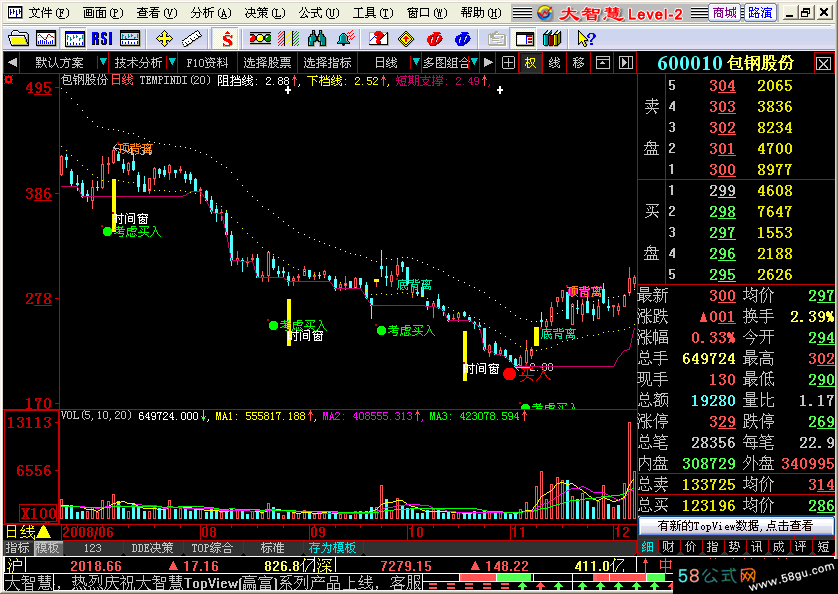Click the blue circular logo icon
Viewport: 838px width, 594px height.
[x=463, y=38]
